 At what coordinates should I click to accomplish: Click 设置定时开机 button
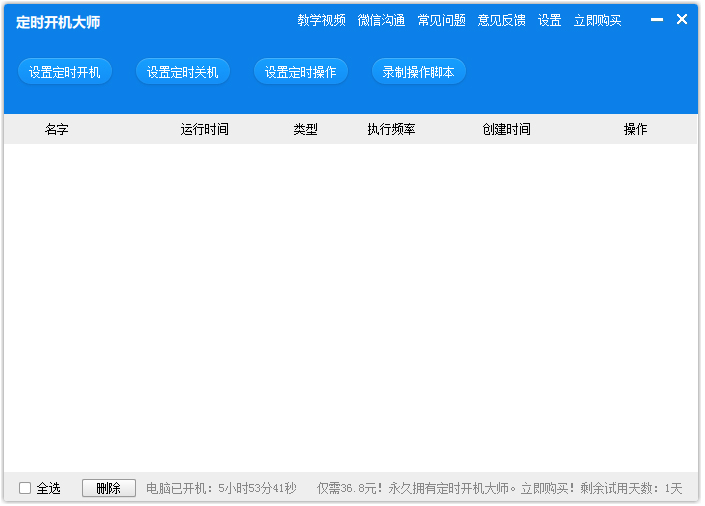(65, 72)
